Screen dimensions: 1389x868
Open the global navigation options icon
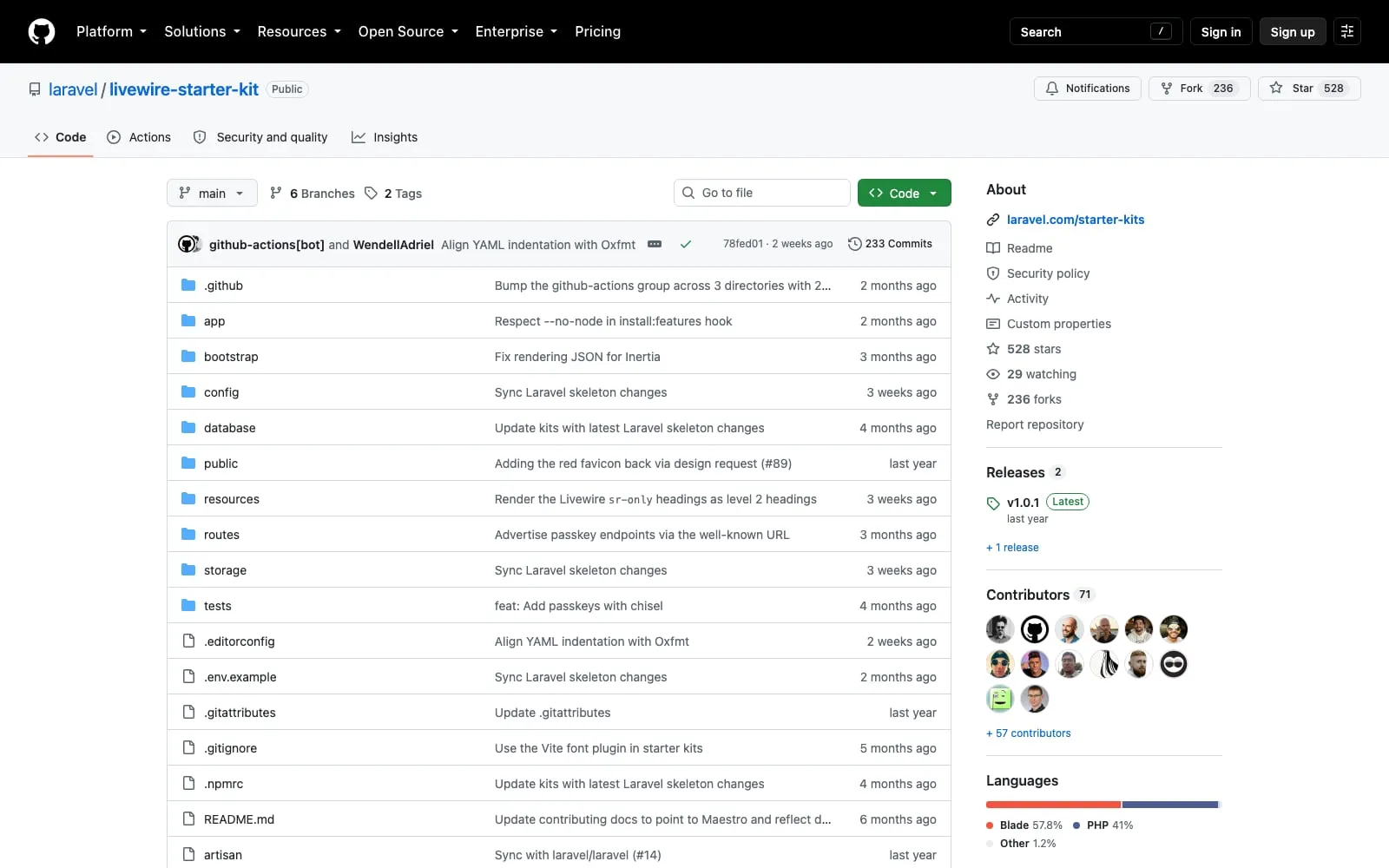click(x=1347, y=31)
